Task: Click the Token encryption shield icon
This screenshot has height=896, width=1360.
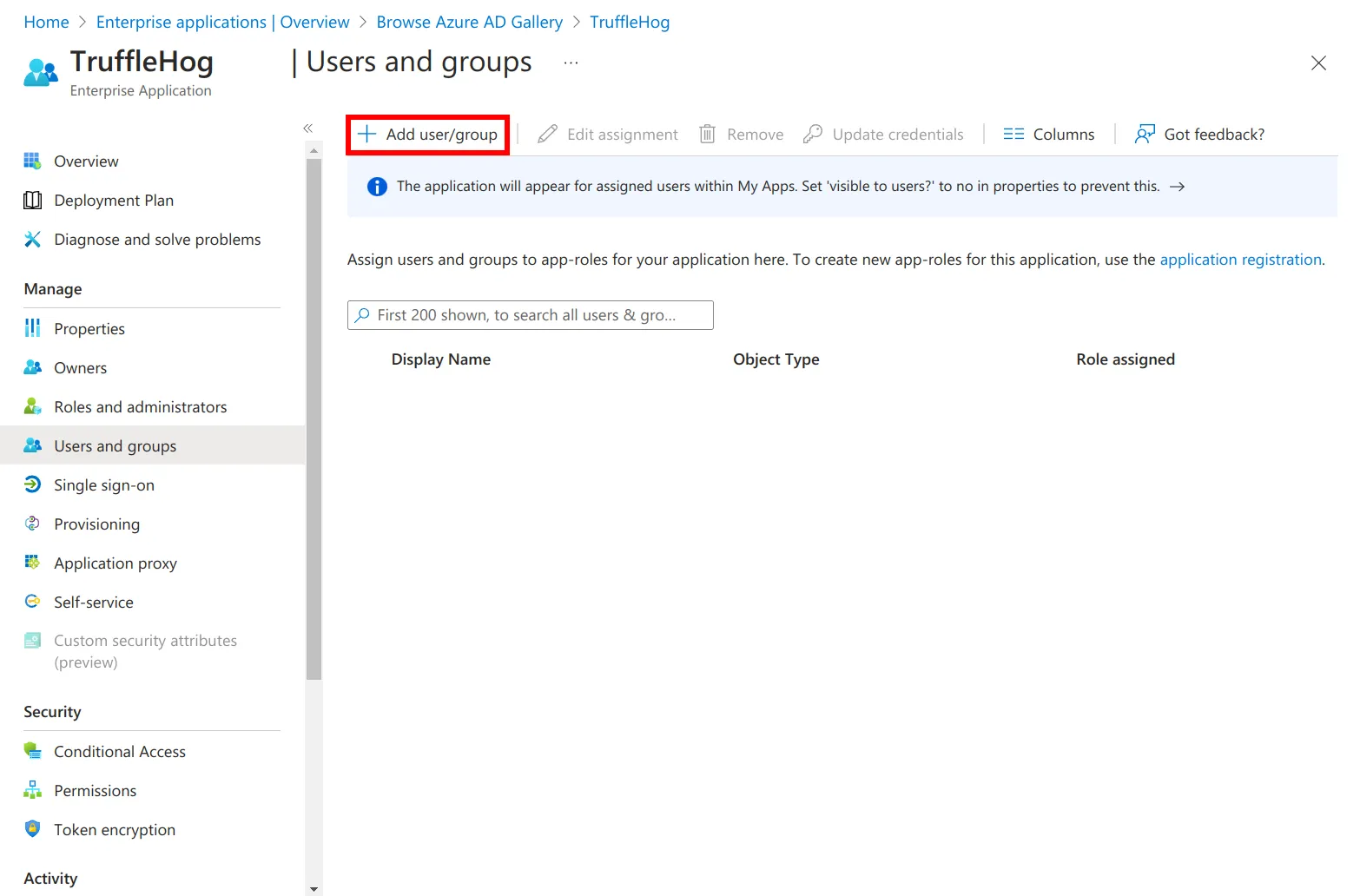Action: (x=32, y=829)
